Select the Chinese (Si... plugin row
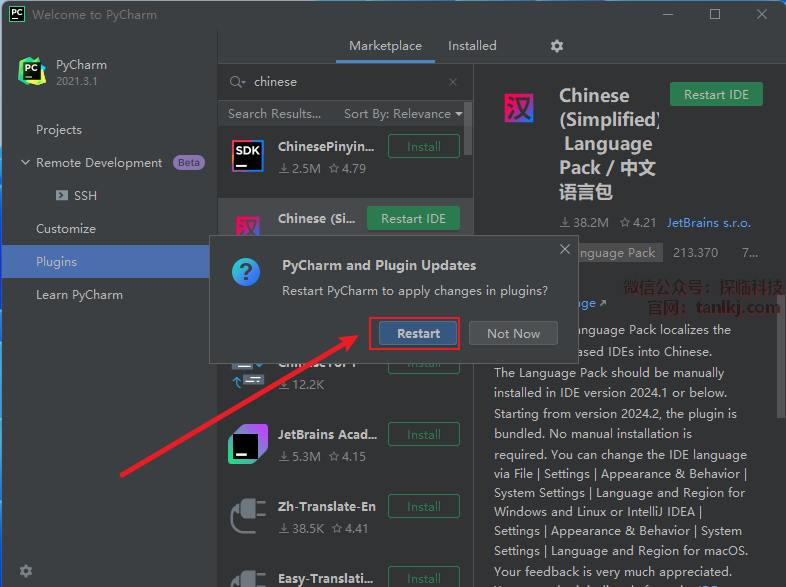Image resolution: width=786 pixels, height=587 pixels. pyautogui.click(x=345, y=217)
